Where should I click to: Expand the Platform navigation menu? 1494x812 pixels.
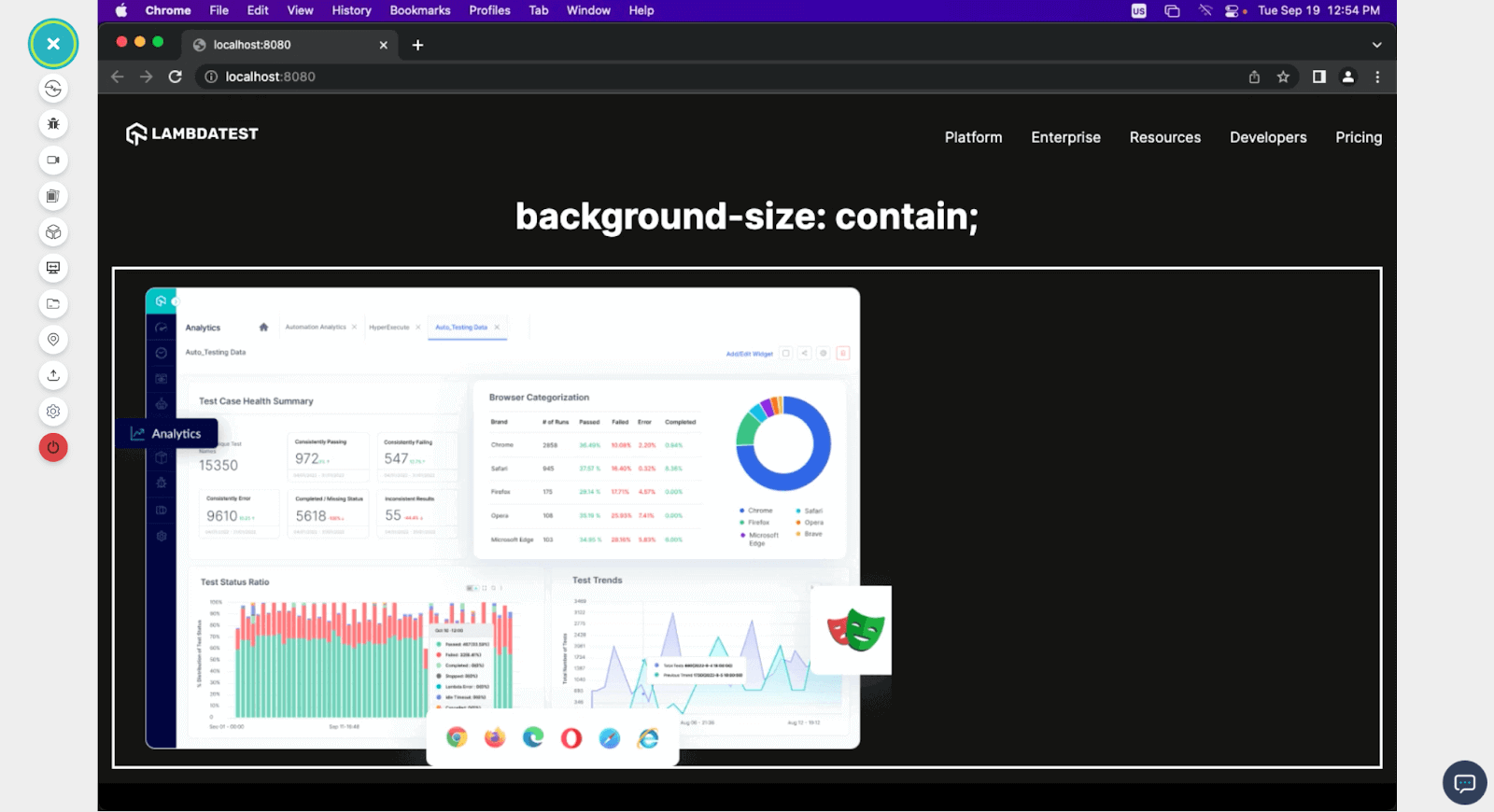(973, 137)
